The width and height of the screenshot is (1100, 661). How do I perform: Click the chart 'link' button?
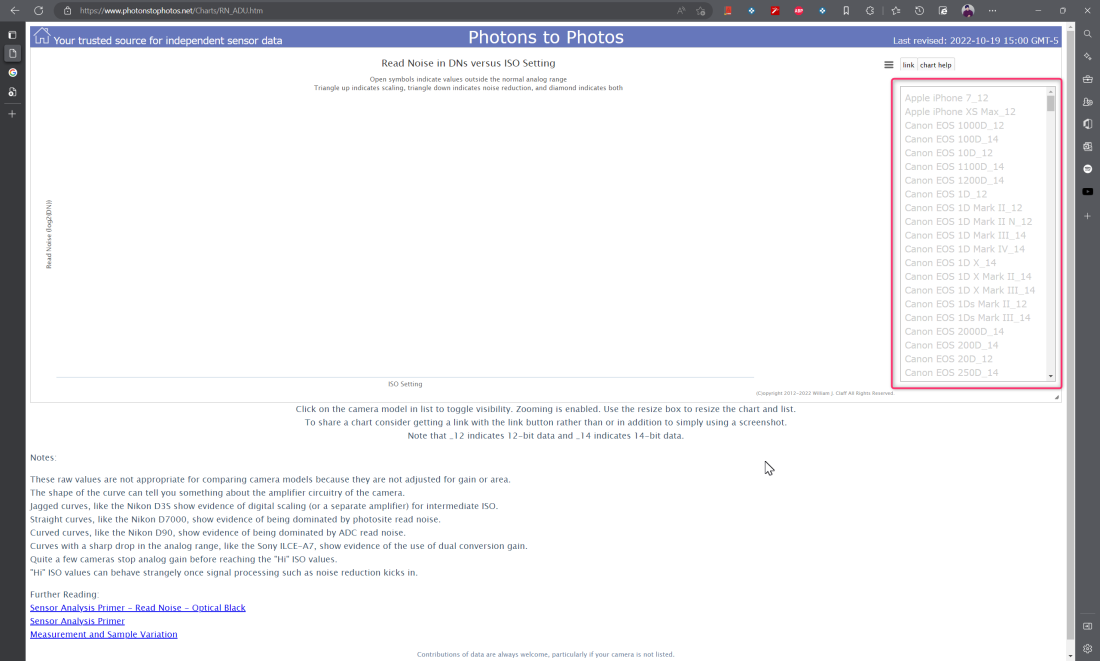click(x=908, y=65)
